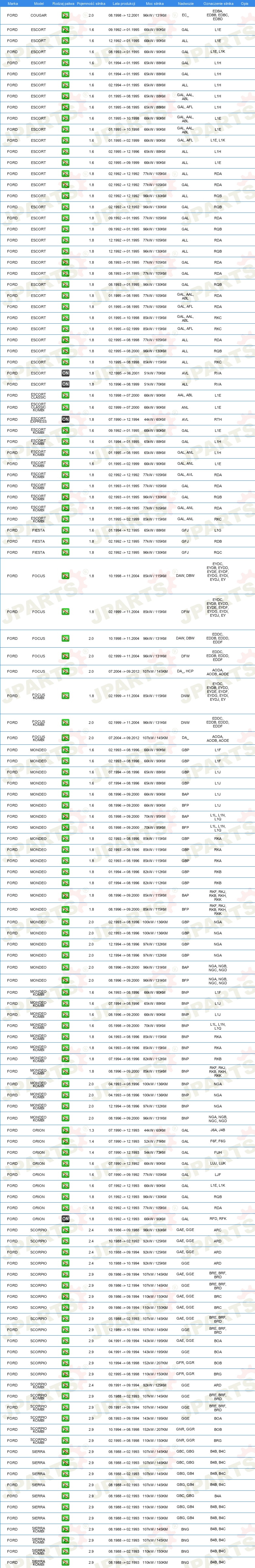Click engine codes EDBA, EDBB, EDBC, EDBD
This screenshot has height=1568, width=255.
click(218, 15)
